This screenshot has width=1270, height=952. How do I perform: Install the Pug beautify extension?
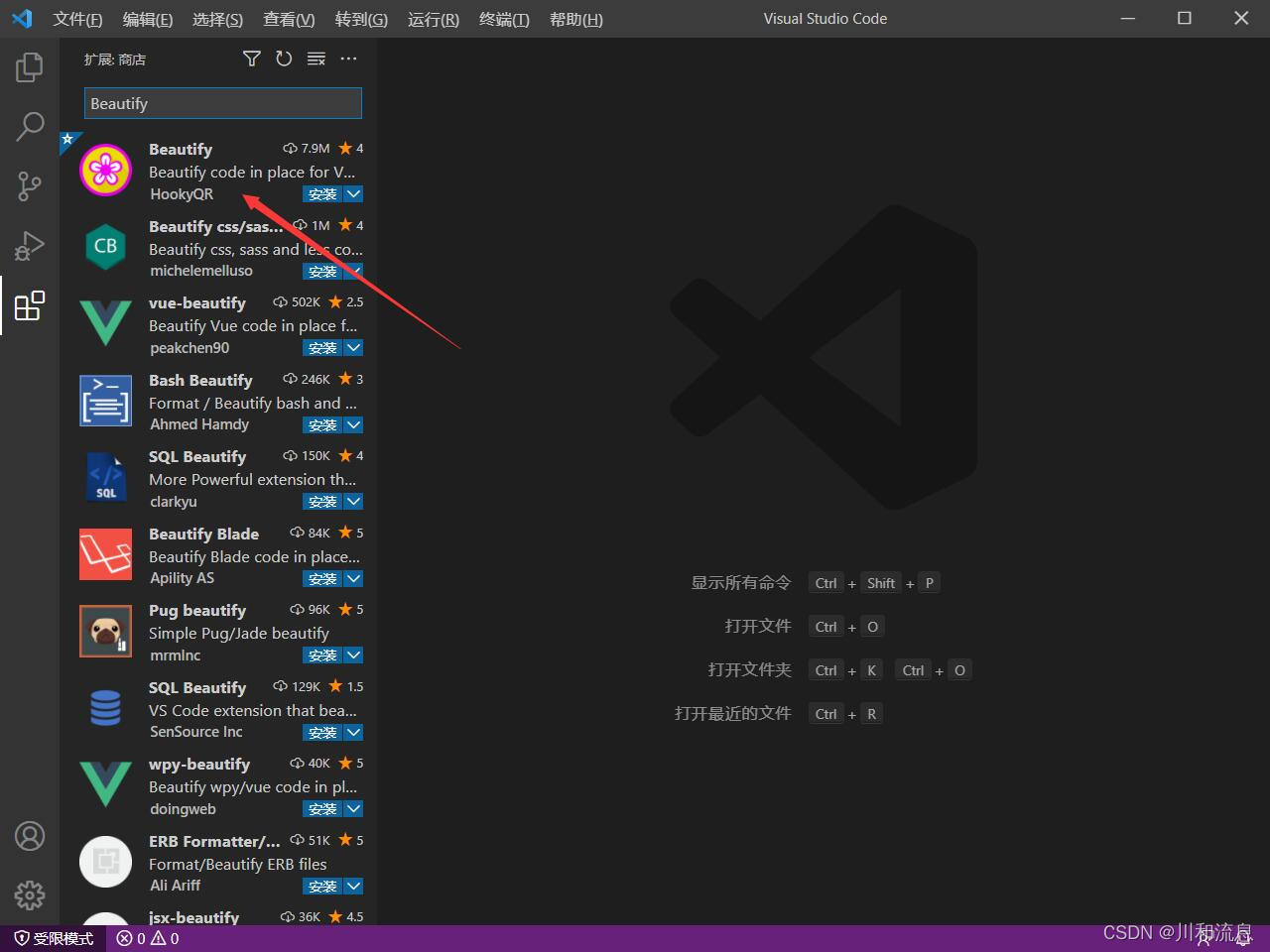click(322, 655)
